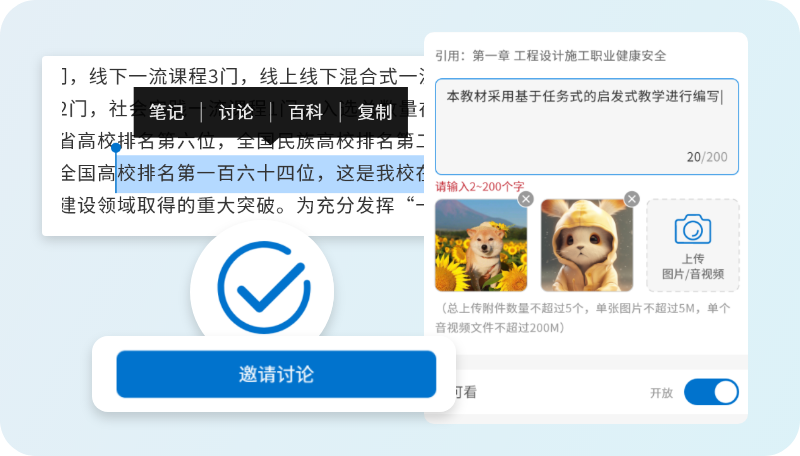Click the 开放 label beside the switch
Image resolution: width=800 pixels, height=456 pixels.
pyautogui.click(x=661, y=393)
